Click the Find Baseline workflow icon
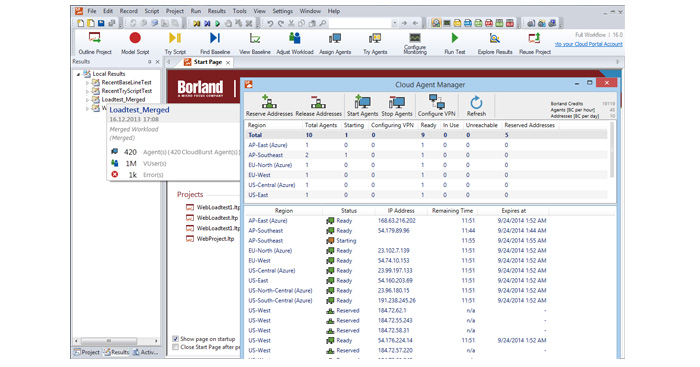The width and height of the screenshot is (700, 367). click(x=215, y=38)
